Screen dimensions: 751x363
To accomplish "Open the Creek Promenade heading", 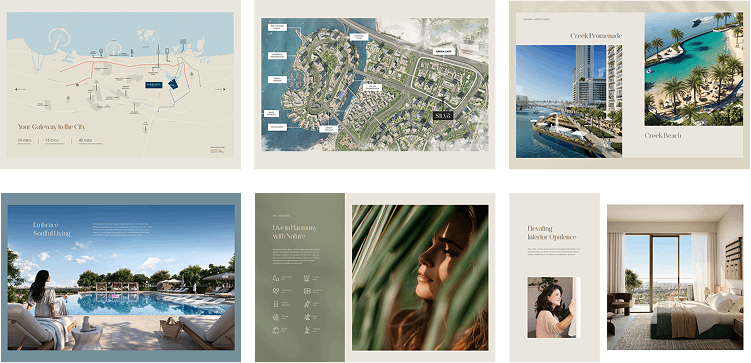I will click(596, 36).
